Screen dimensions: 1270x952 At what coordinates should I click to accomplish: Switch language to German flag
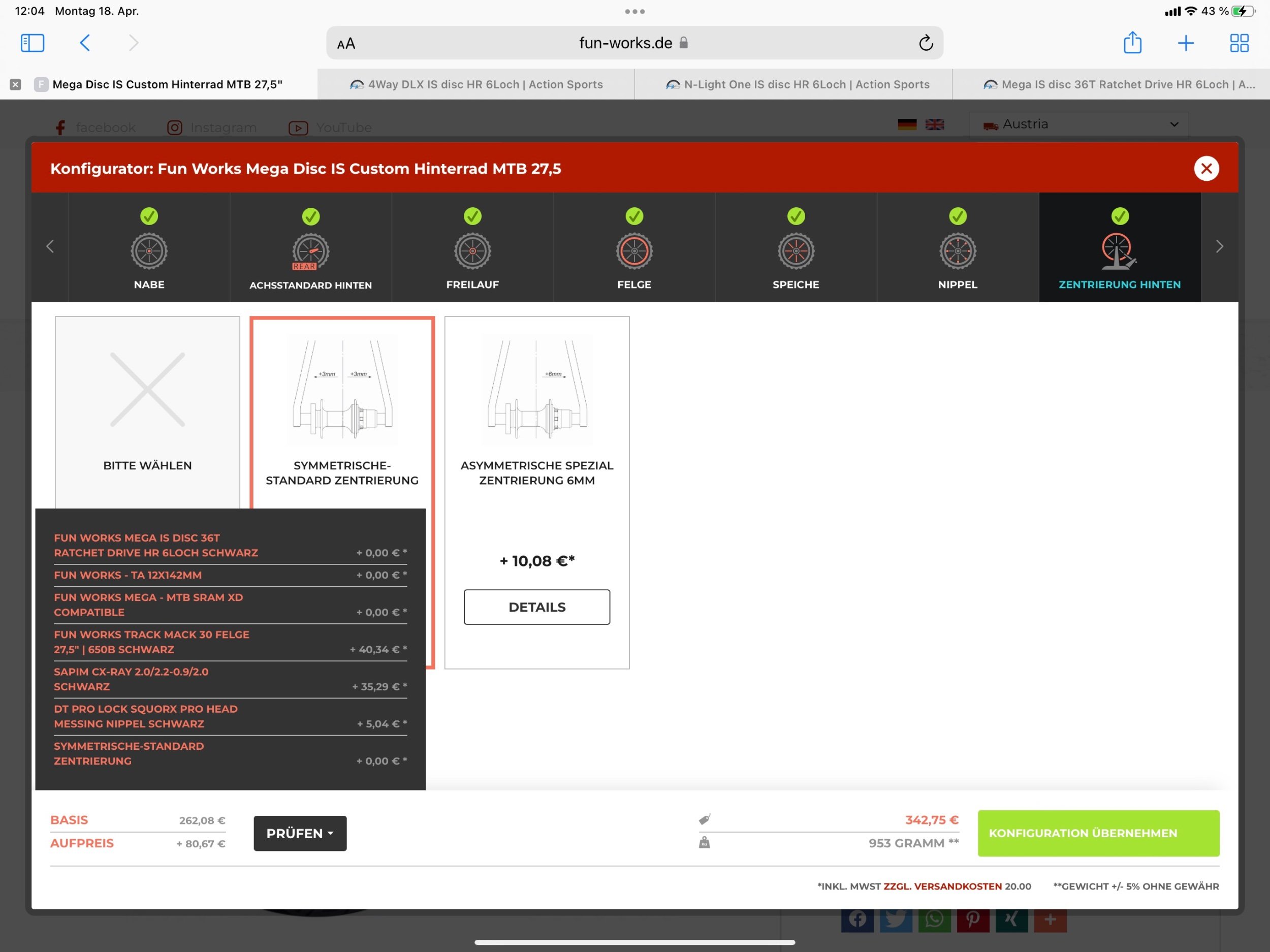[907, 124]
